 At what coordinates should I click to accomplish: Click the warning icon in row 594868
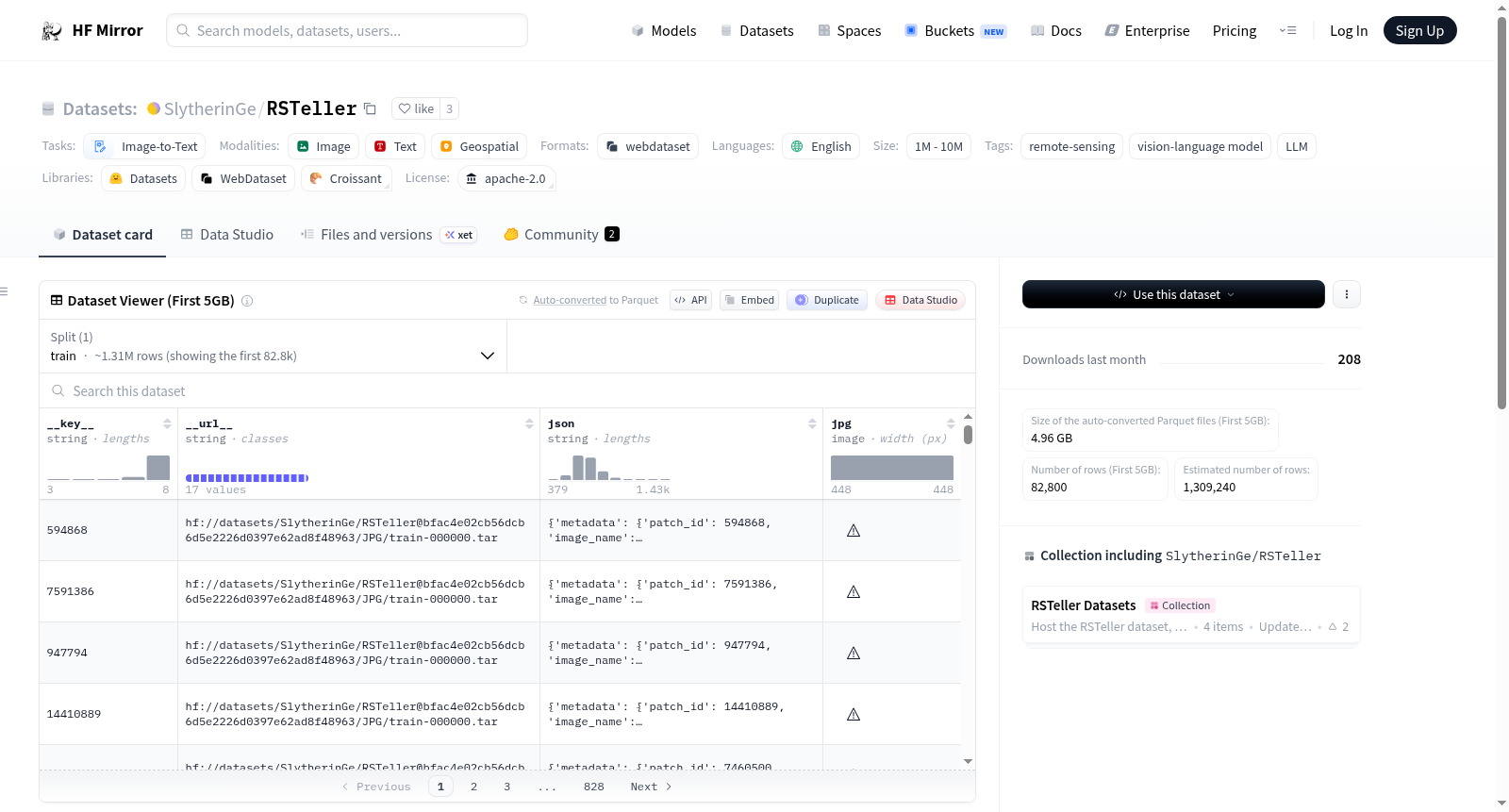tap(854, 531)
